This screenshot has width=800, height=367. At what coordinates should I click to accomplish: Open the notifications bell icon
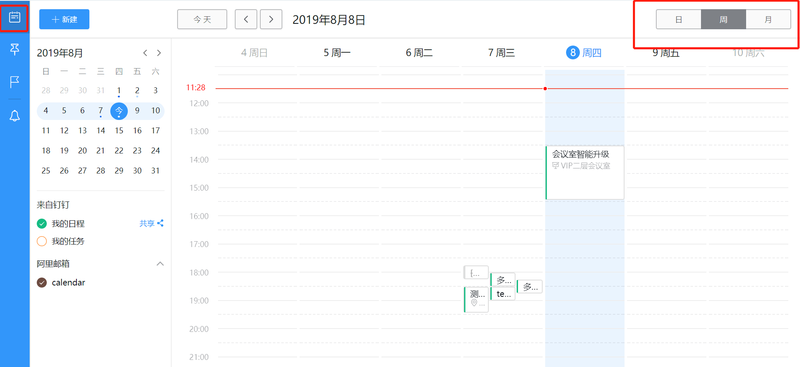[x=15, y=116]
